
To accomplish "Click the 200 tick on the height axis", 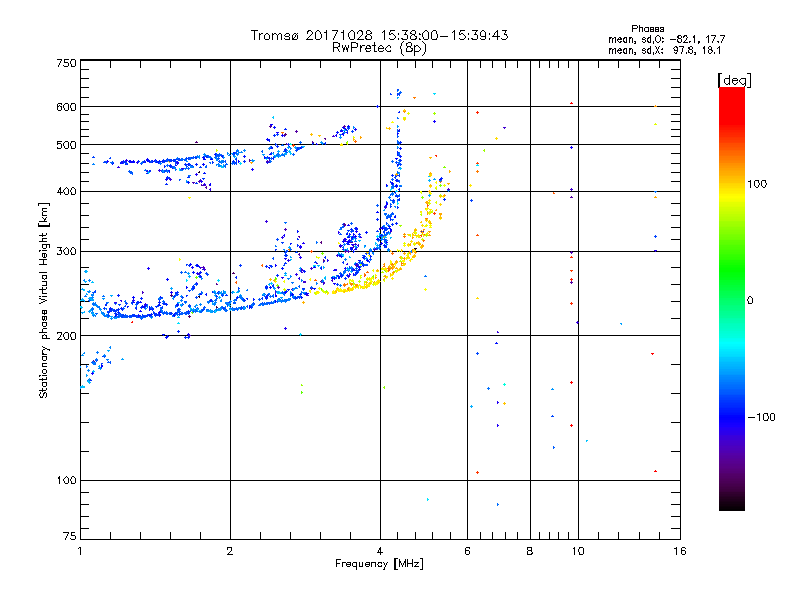I will coord(67,336).
